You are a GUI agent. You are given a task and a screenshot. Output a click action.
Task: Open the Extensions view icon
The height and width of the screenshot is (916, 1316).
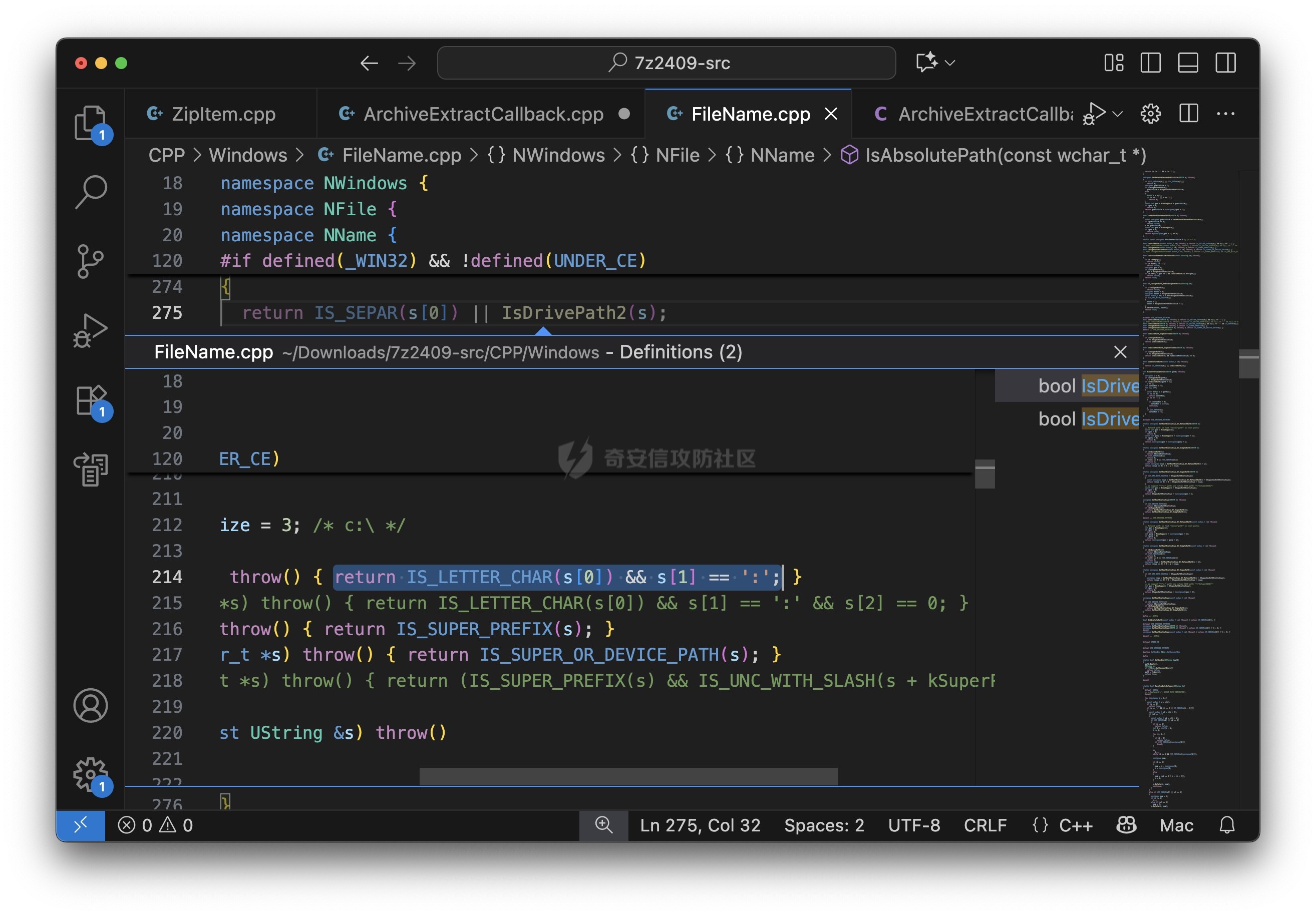pyautogui.click(x=91, y=400)
